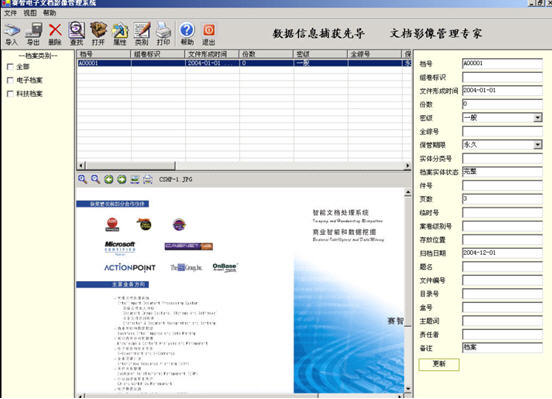This screenshot has height=399, width=552.
Task: Check the 全部 category checkbox
Action: 10,67
